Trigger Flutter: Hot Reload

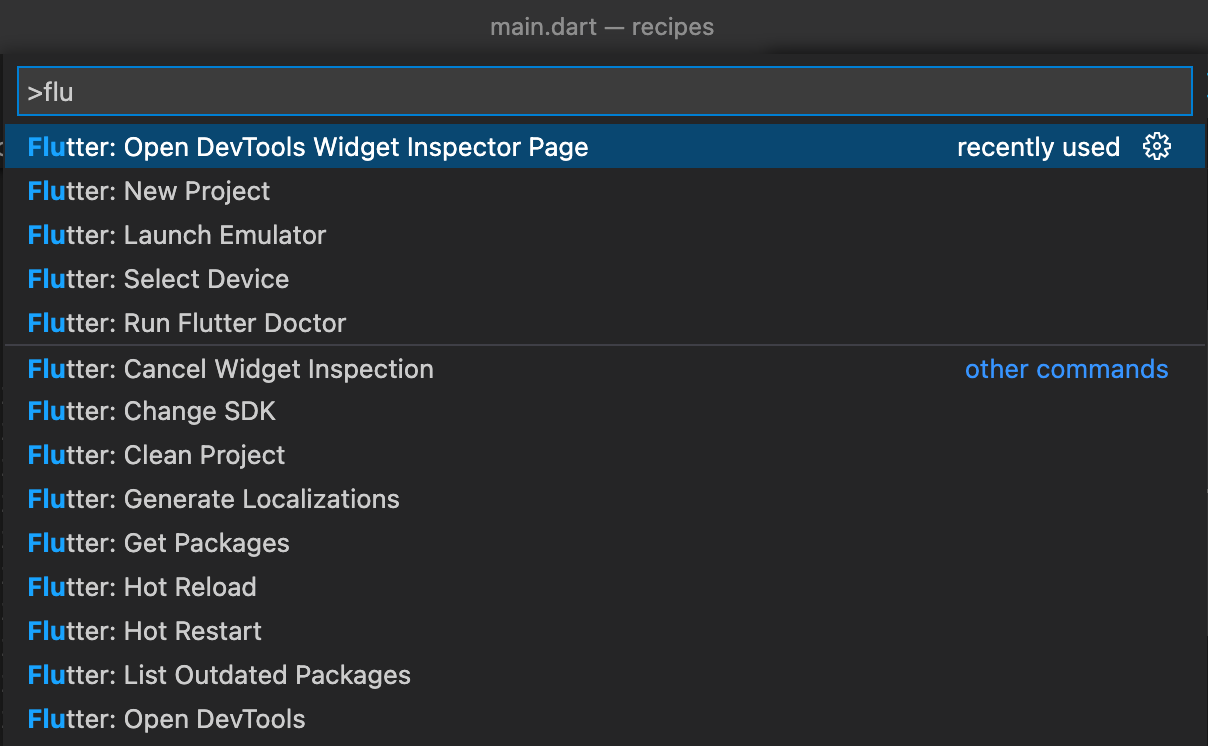(x=604, y=587)
